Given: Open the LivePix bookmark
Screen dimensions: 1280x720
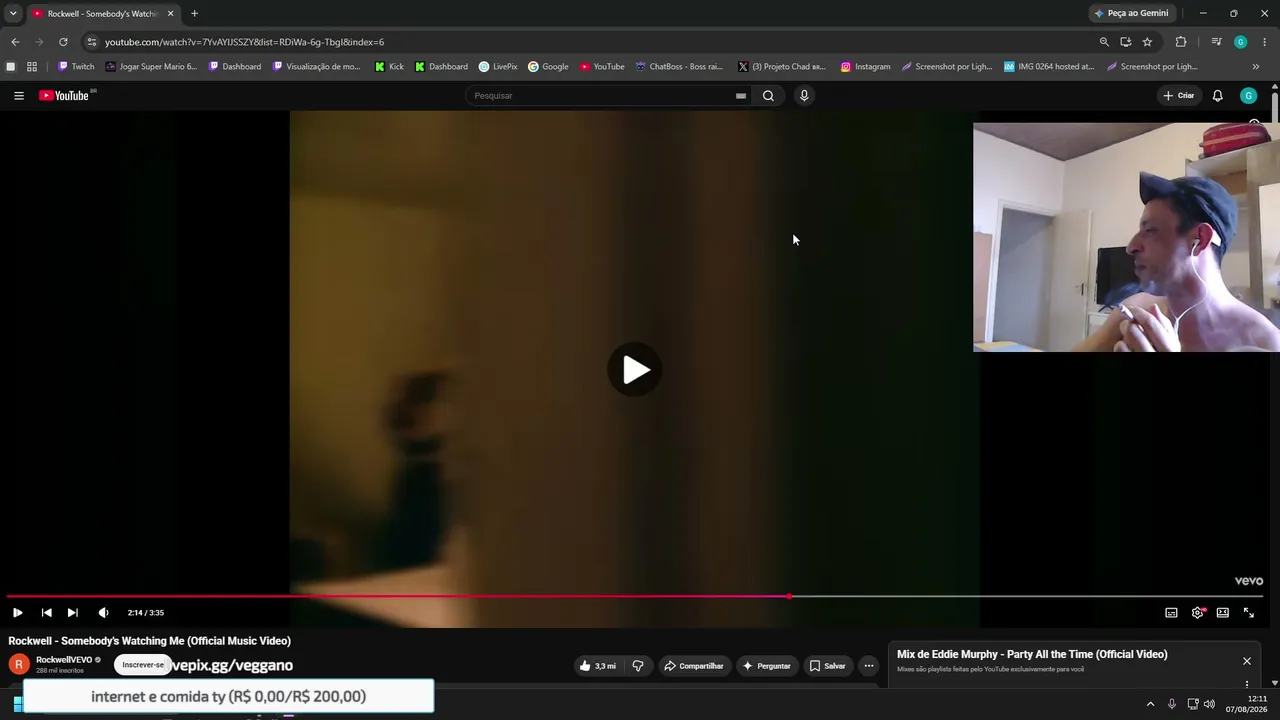Looking at the screenshot, I should pyautogui.click(x=498, y=67).
